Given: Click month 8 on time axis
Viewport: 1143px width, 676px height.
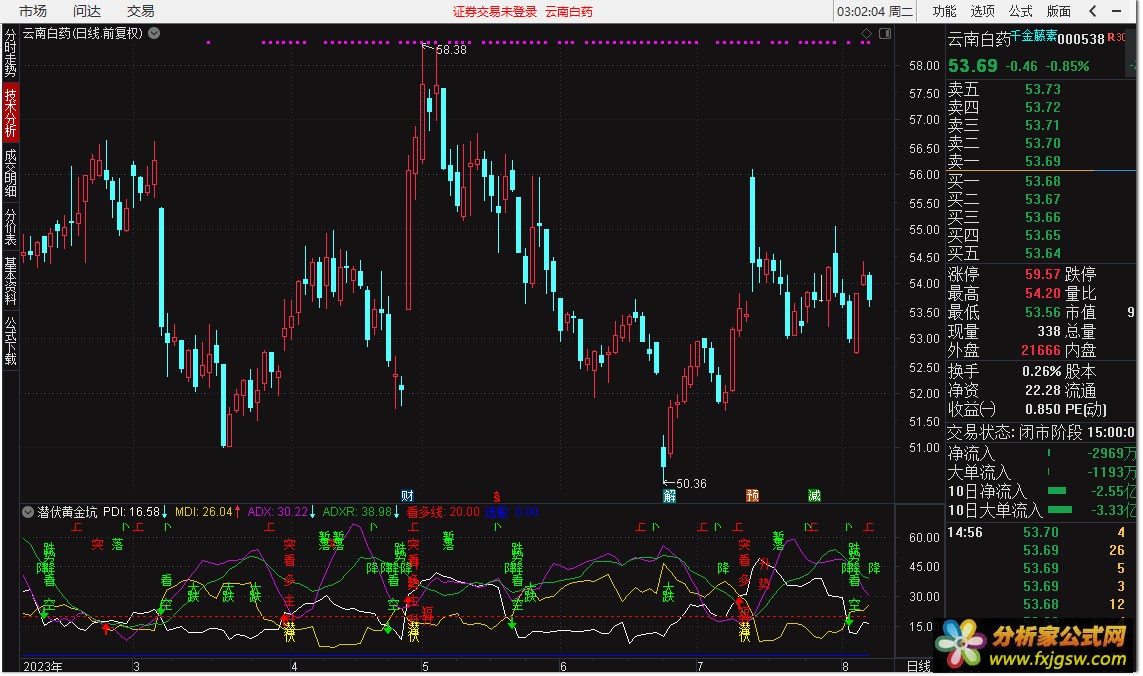Looking at the screenshot, I should 846,667.
